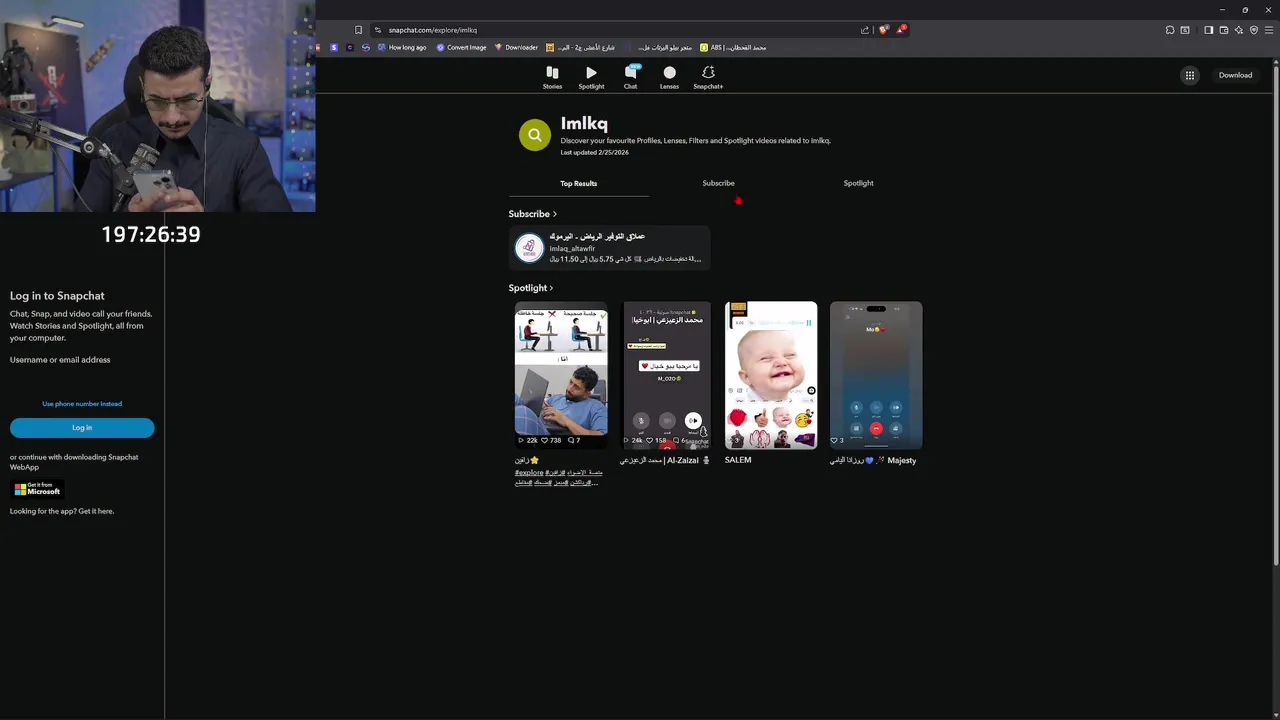Click Use phone number instead link
Image resolution: width=1280 pixels, height=720 pixels.
point(82,404)
